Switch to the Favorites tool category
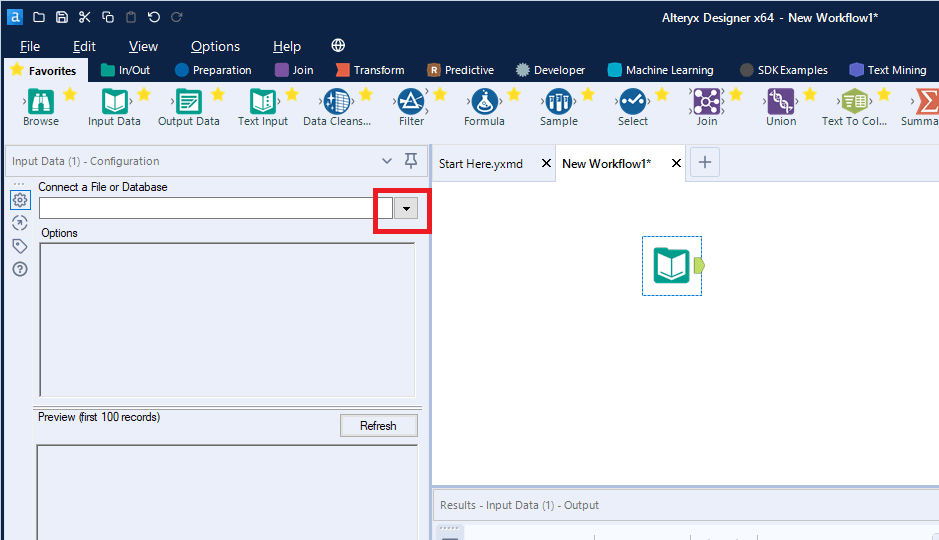Image resolution: width=939 pixels, height=540 pixels. [x=46, y=70]
